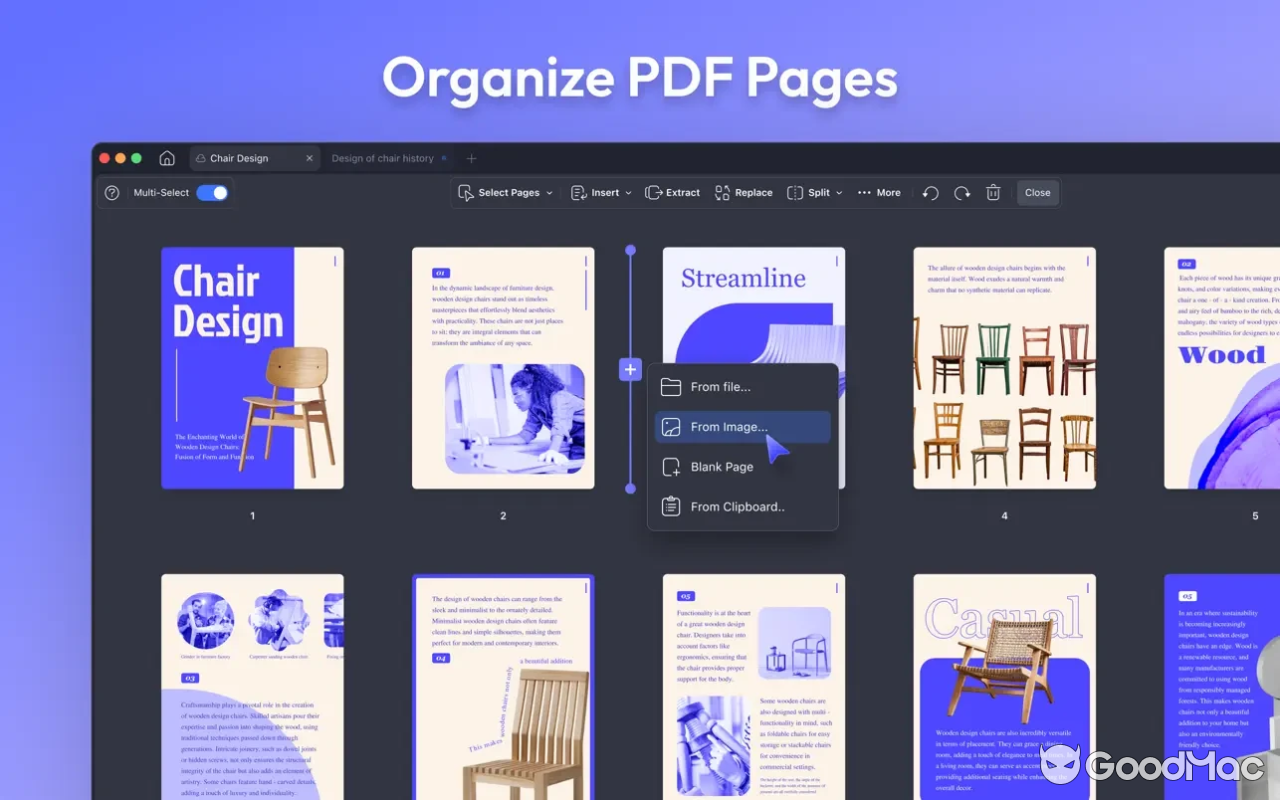
Task: Open the More options button
Action: (879, 192)
